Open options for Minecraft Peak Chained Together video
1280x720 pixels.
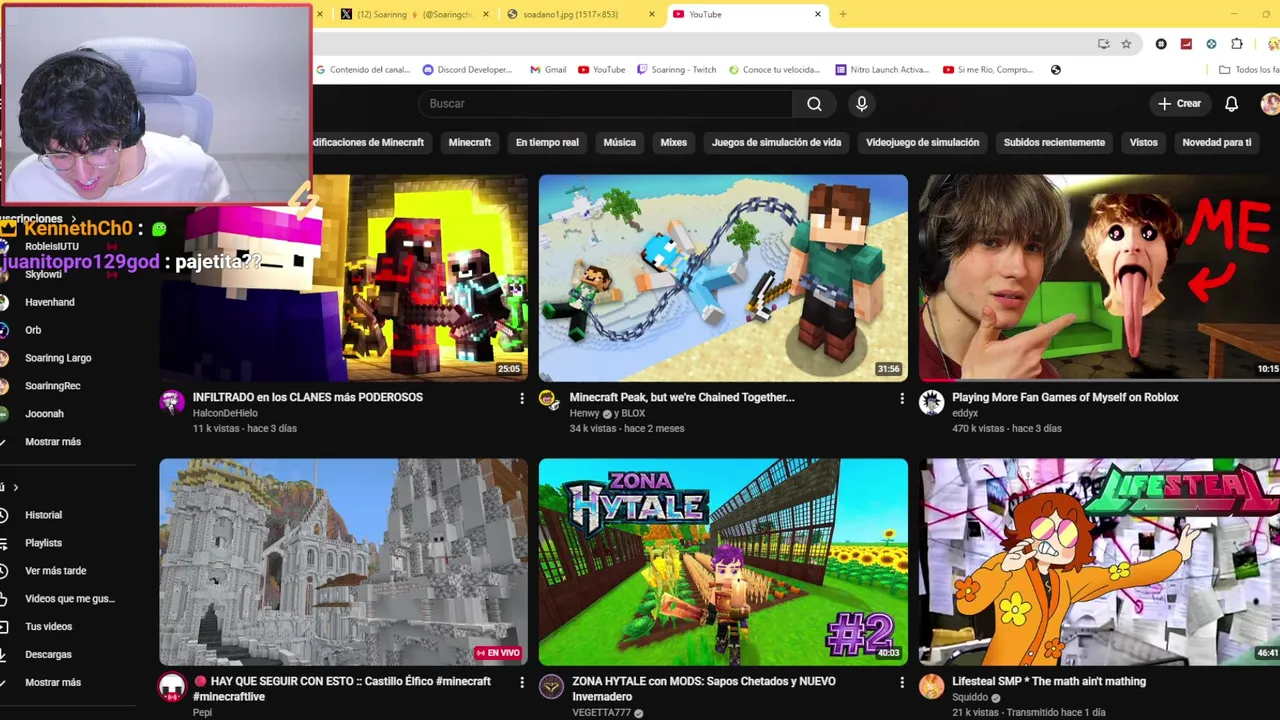coord(901,398)
